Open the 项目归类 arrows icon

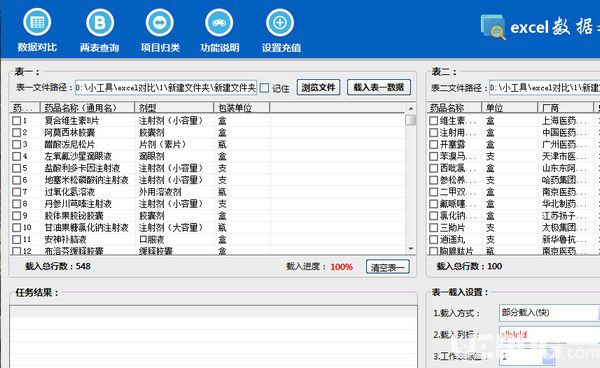click(x=160, y=23)
